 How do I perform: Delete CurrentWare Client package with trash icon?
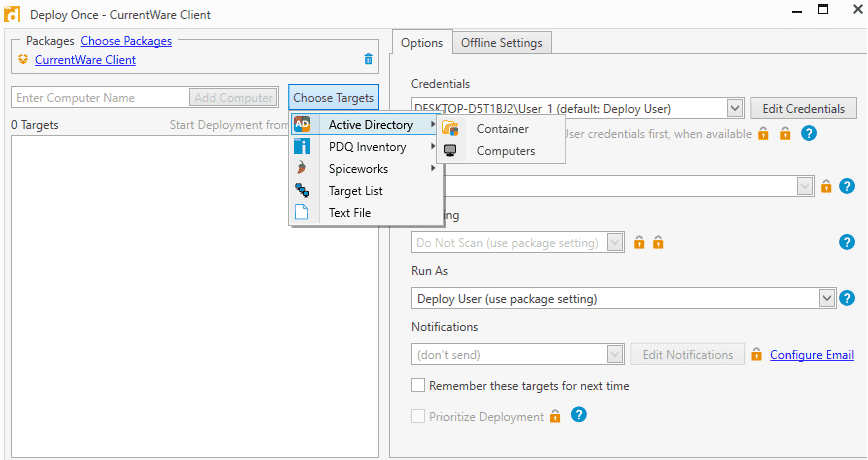click(369, 59)
